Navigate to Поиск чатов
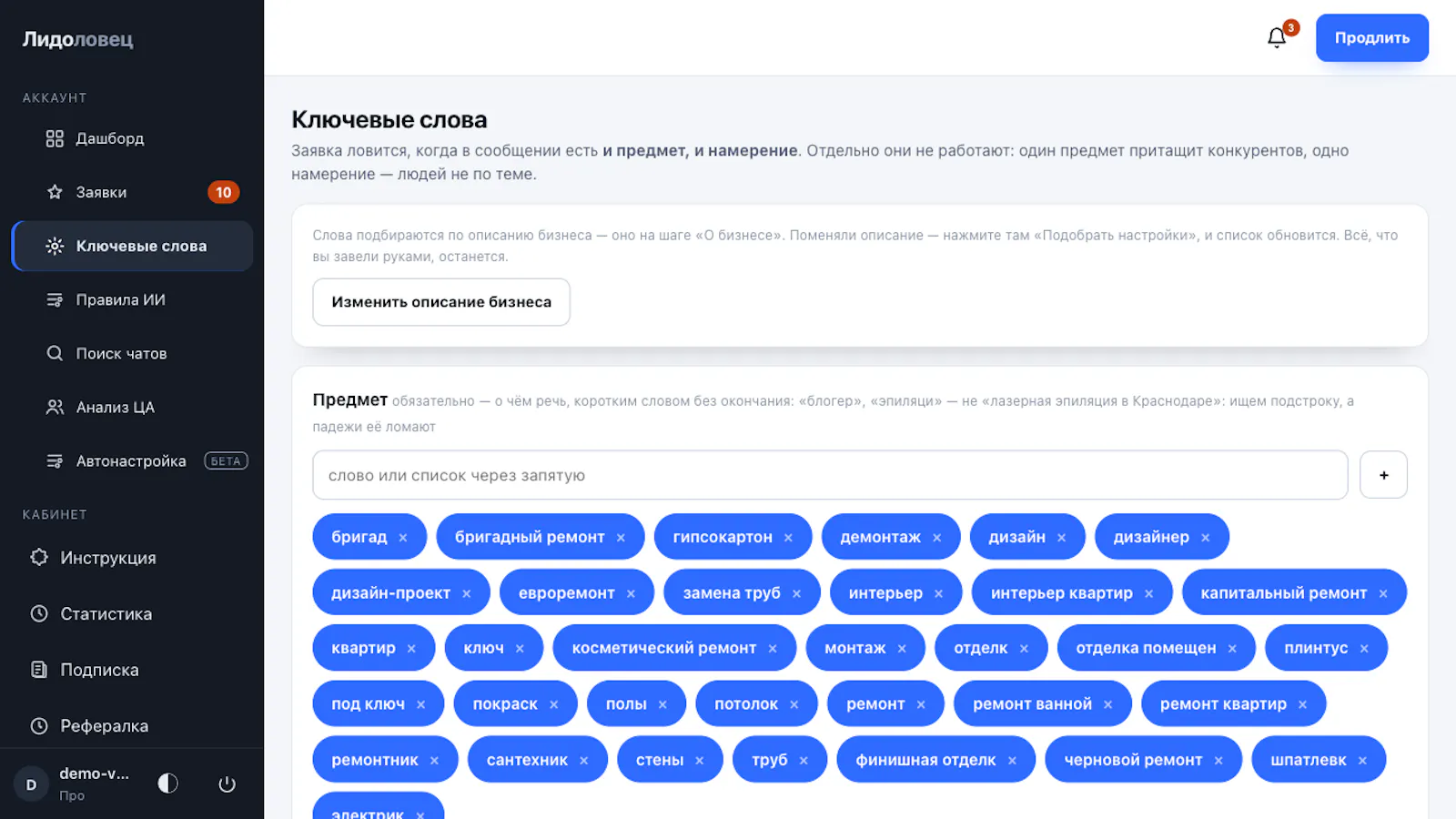This screenshot has height=819, width=1456. pos(132,353)
